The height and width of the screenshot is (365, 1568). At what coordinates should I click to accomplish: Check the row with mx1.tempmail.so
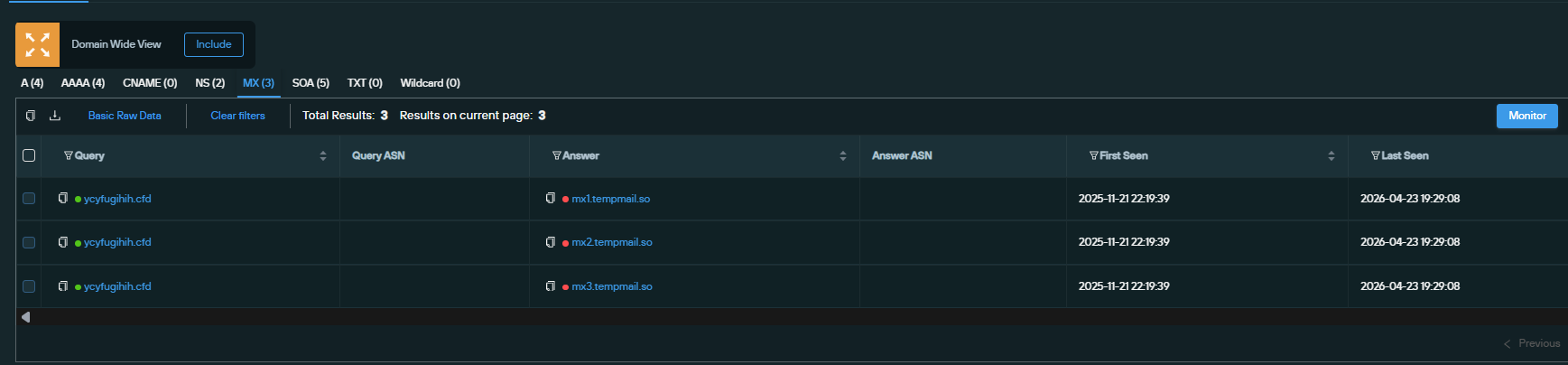pyautogui.click(x=29, y=199)
